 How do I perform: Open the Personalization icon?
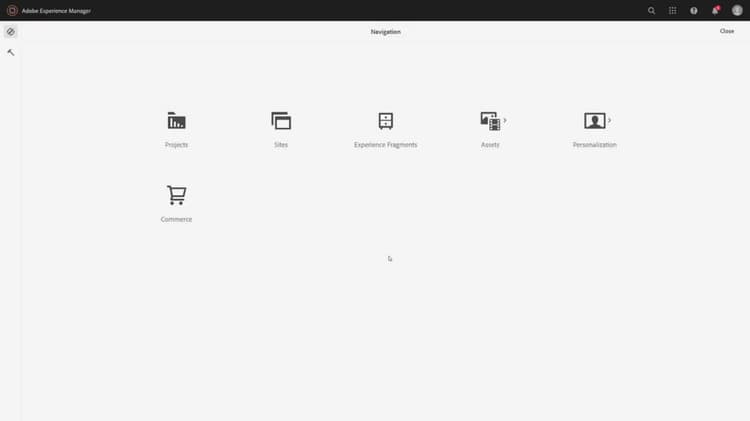[x=595, y=121]
